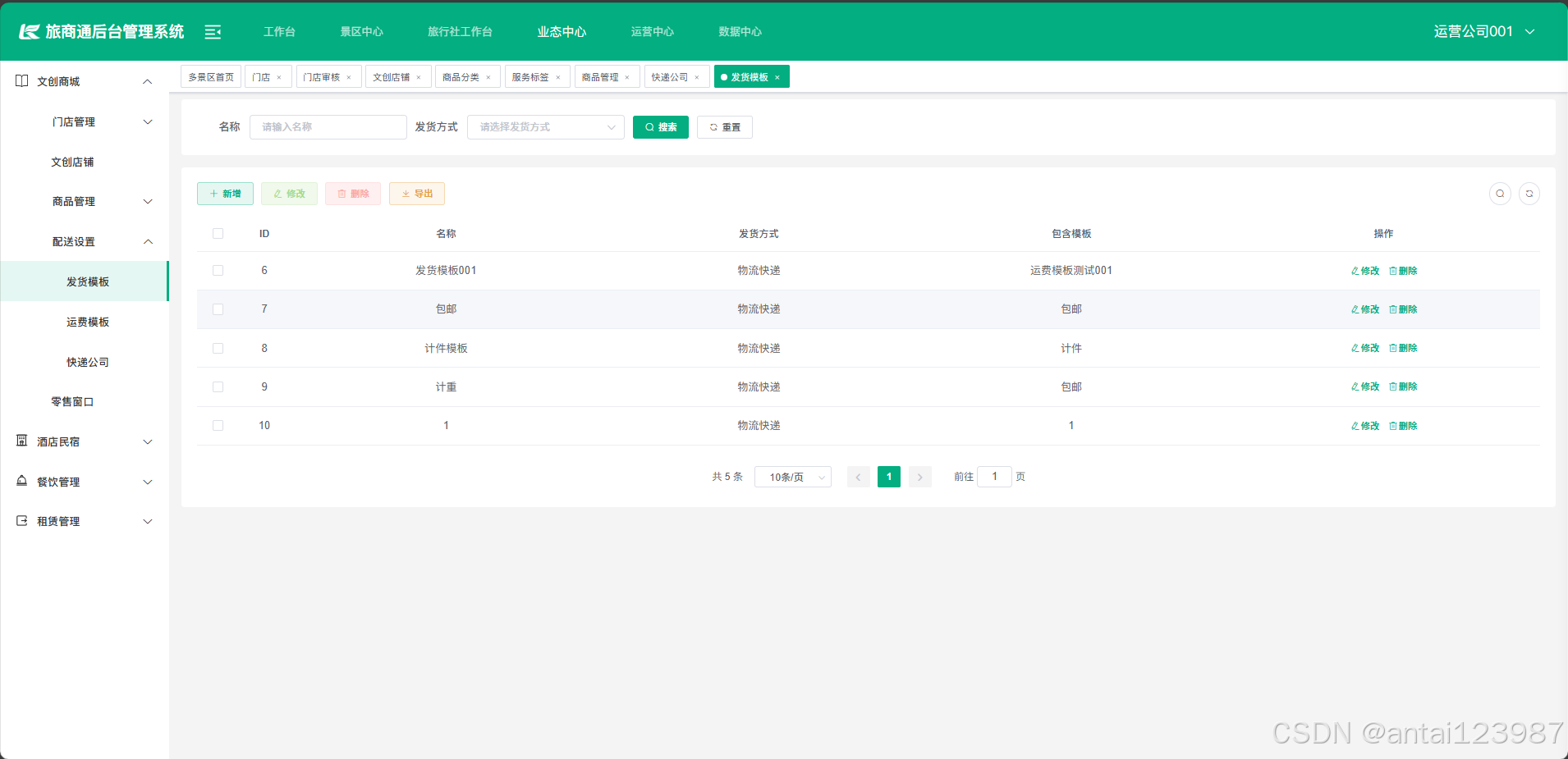Screen dimensions: 1568x759
Task: Open 运营中心 in top navigation
Action: 653,32
